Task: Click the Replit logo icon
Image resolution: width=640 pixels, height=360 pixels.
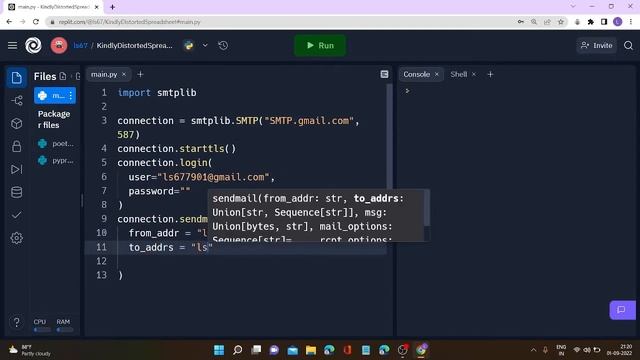Action: [33, 45]
